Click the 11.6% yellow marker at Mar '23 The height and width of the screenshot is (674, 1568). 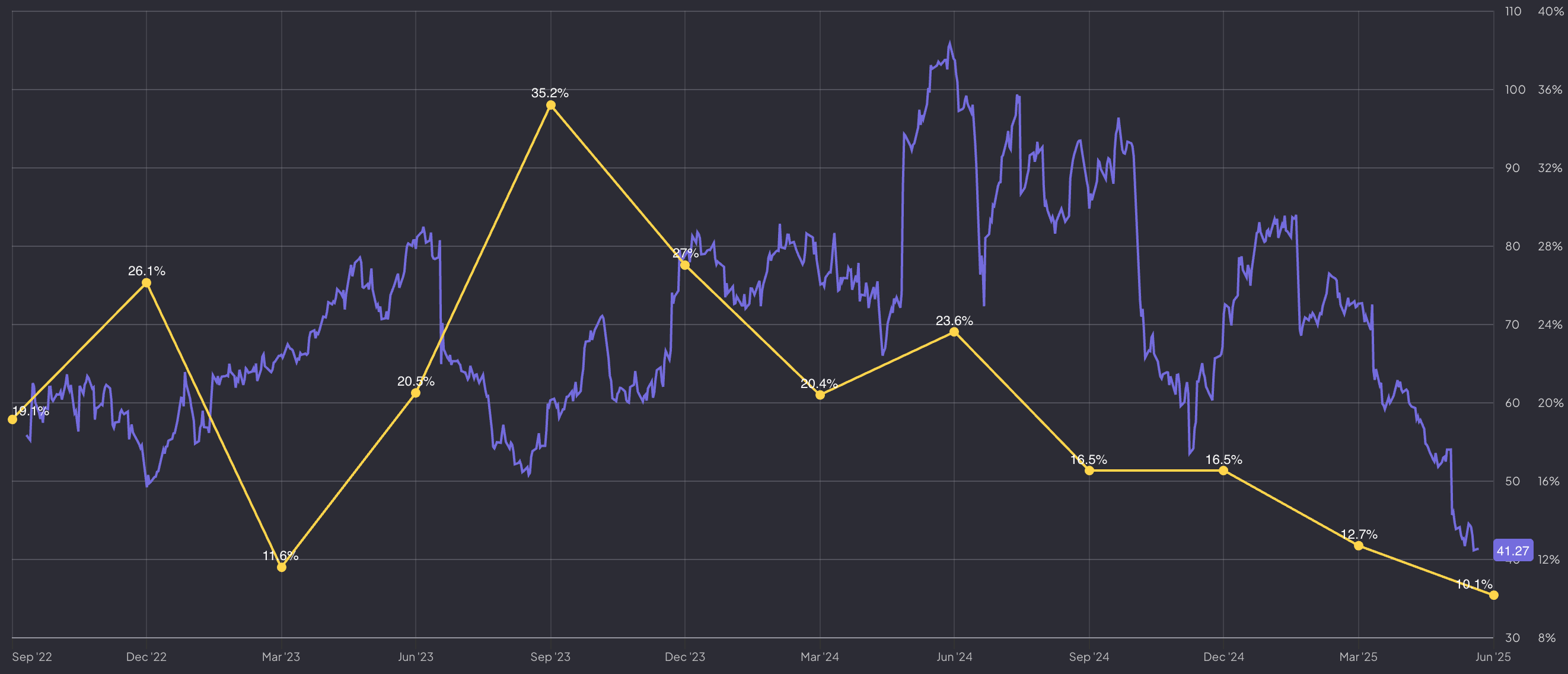tap(281, 567)
